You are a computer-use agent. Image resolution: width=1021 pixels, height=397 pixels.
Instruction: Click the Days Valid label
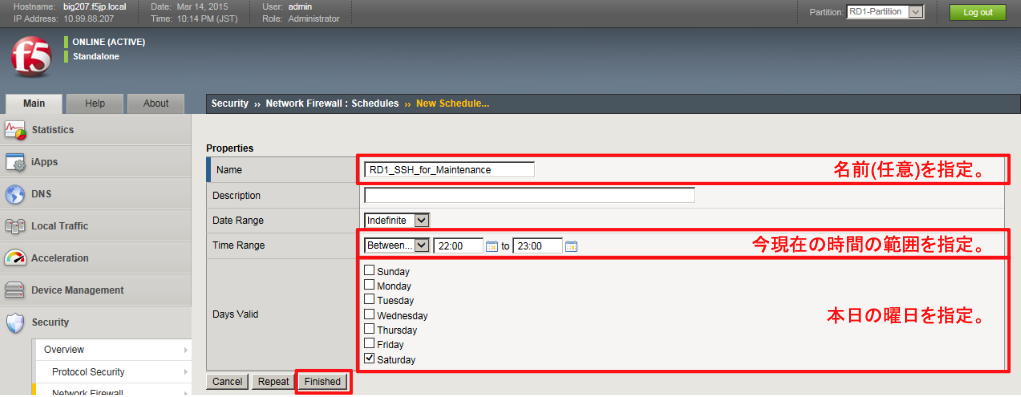(x=235, y=314)
